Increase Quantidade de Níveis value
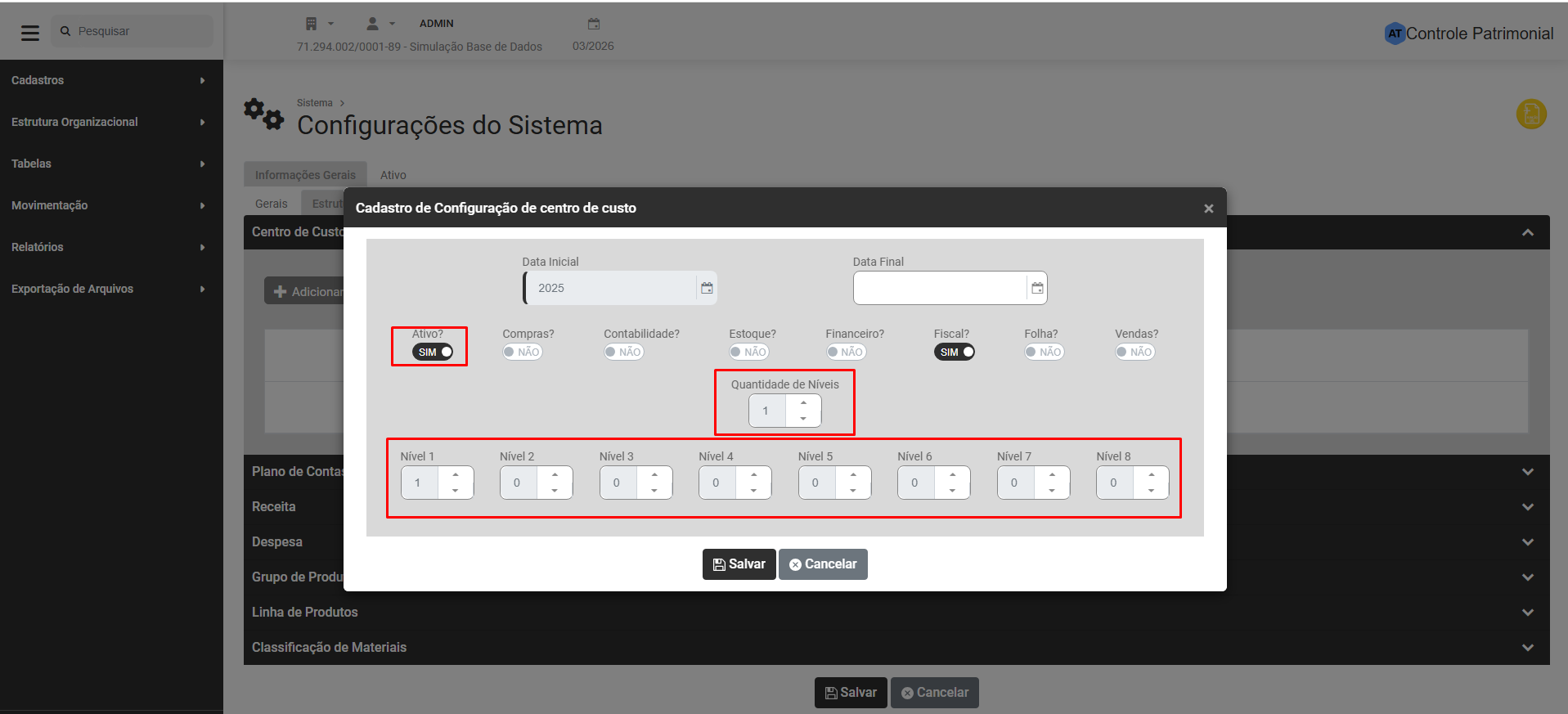 (x=803, y=402)
